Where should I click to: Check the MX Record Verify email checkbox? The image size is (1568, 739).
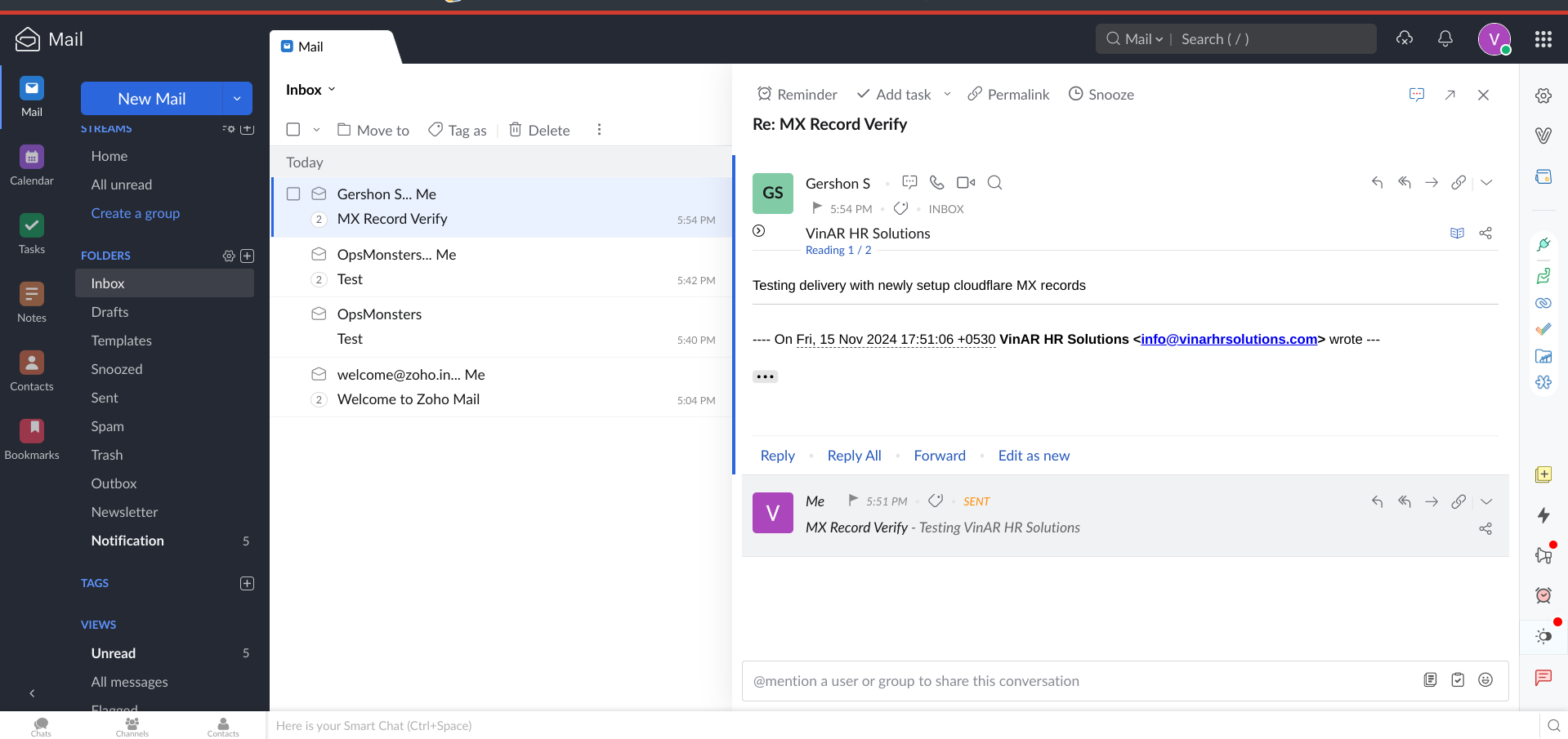293,194
